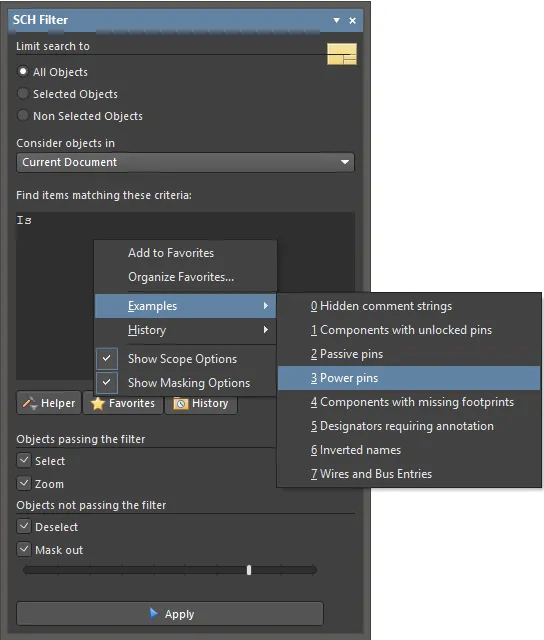Open the Examples submenu

[185, 306]
